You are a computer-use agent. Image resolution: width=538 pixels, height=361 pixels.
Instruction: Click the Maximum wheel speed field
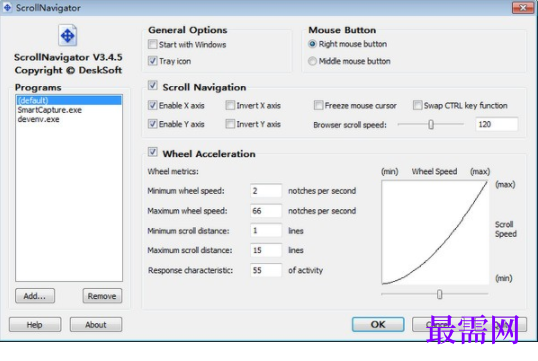(266, 211)
